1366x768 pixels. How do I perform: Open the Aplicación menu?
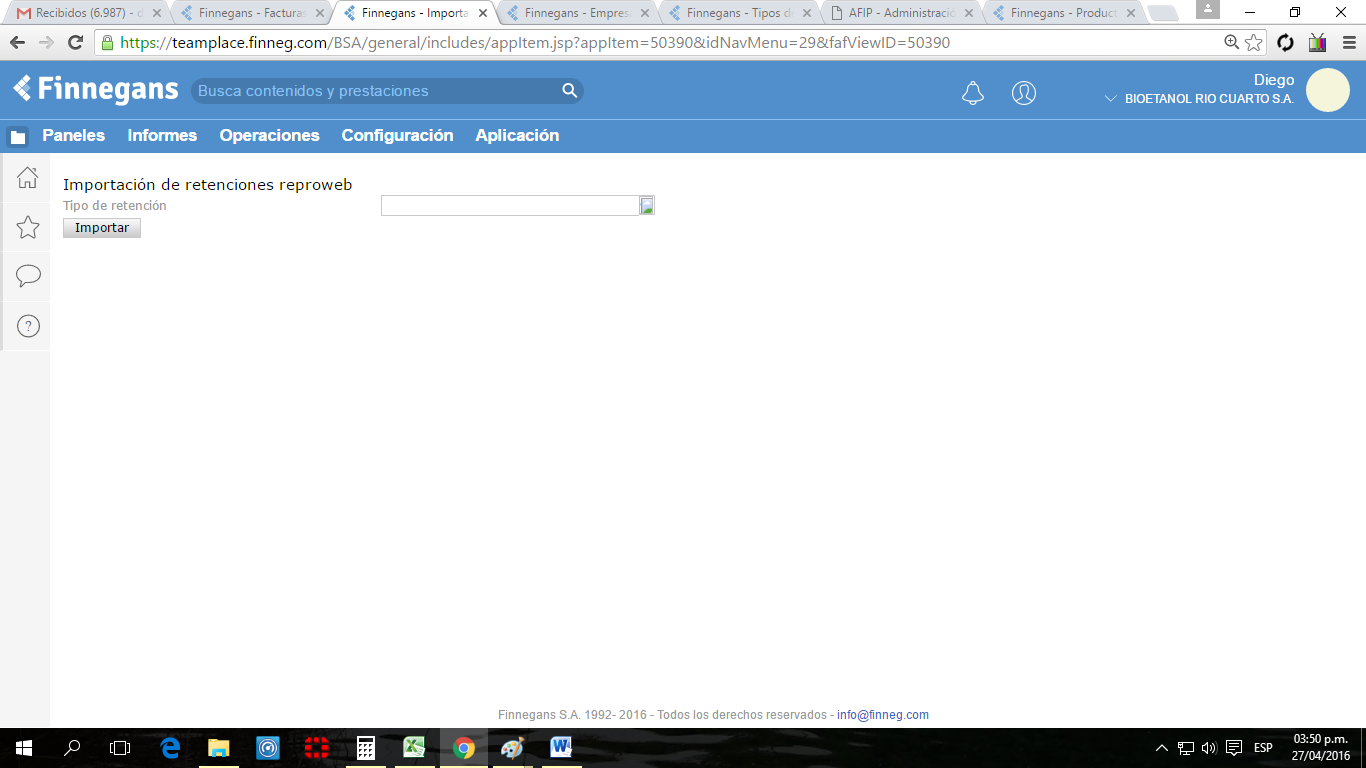[x=517, y=136]
